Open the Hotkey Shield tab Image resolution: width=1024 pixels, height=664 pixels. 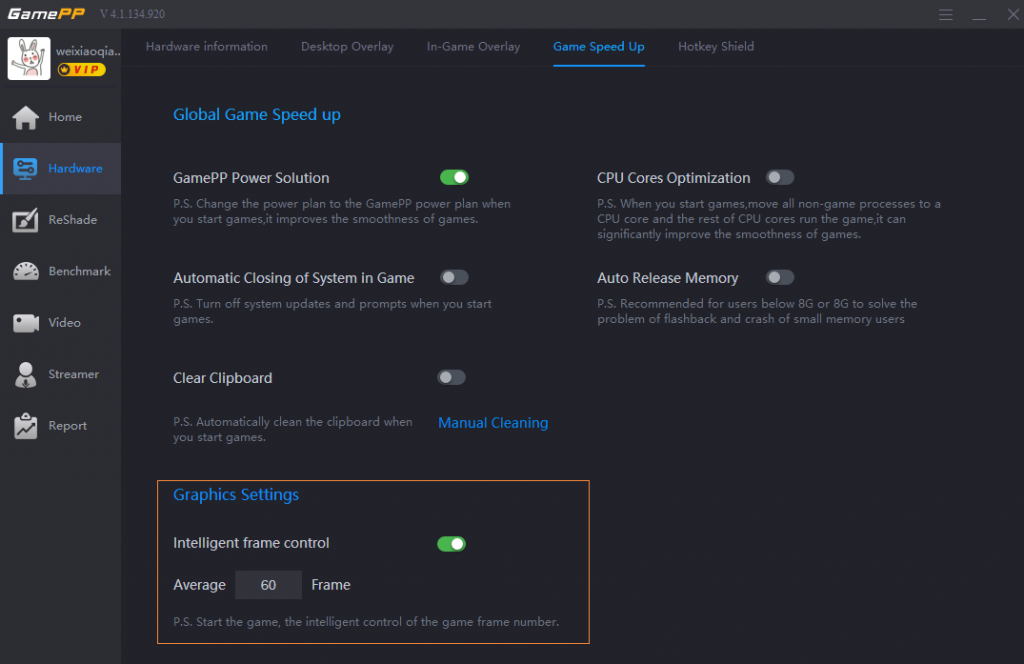click(x=716, y=46)
